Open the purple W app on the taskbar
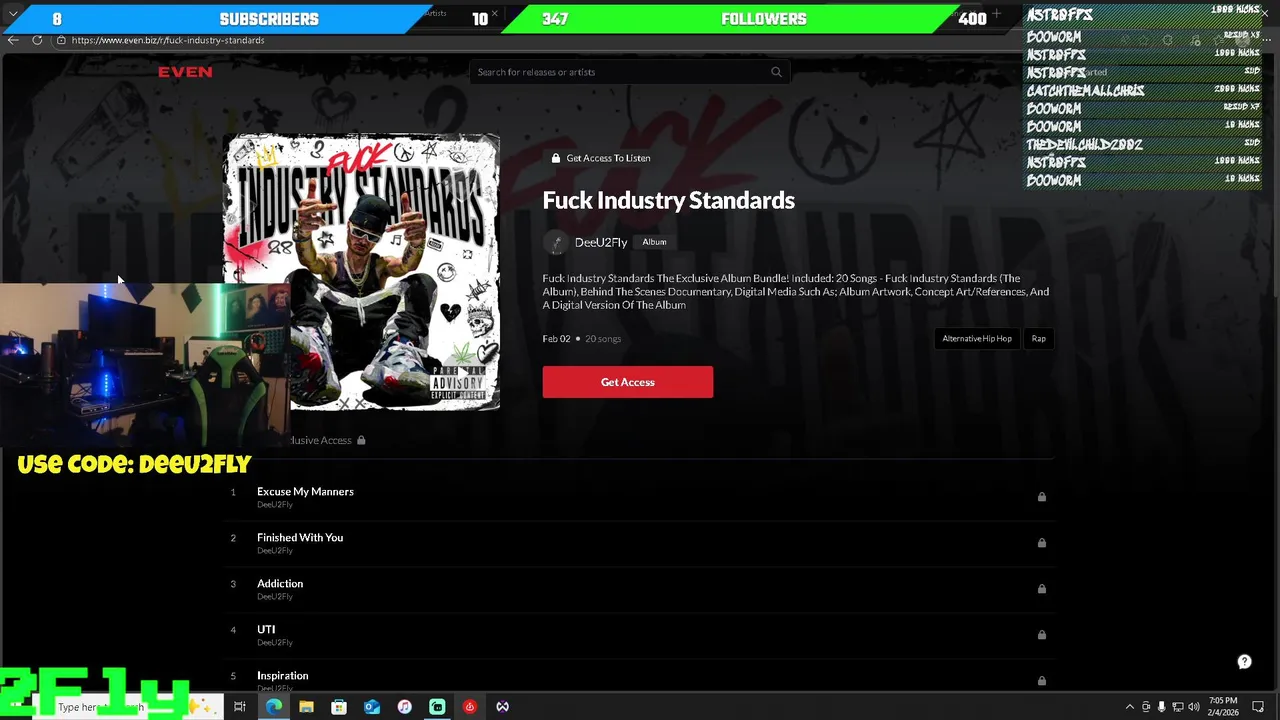Viewport: 1280px width, 720px height. coord(502,707)
